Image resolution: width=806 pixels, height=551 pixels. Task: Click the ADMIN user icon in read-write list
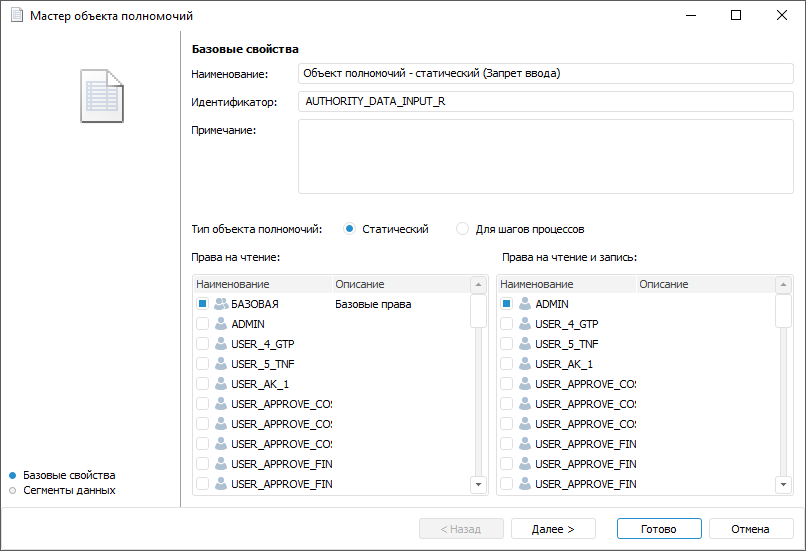click(524, 304)
